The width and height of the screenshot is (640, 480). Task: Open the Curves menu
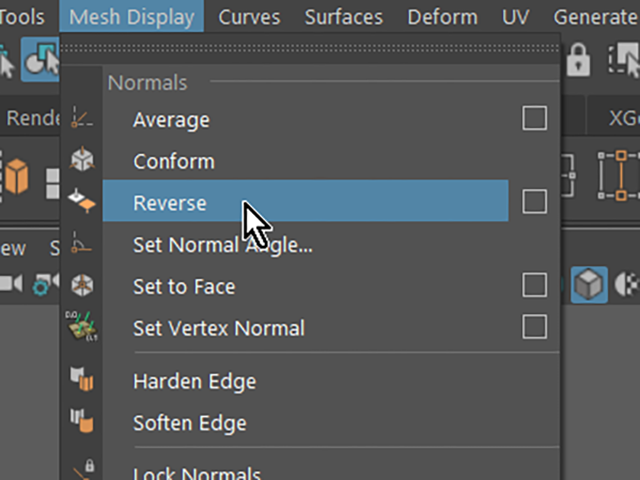click(249, 17)
